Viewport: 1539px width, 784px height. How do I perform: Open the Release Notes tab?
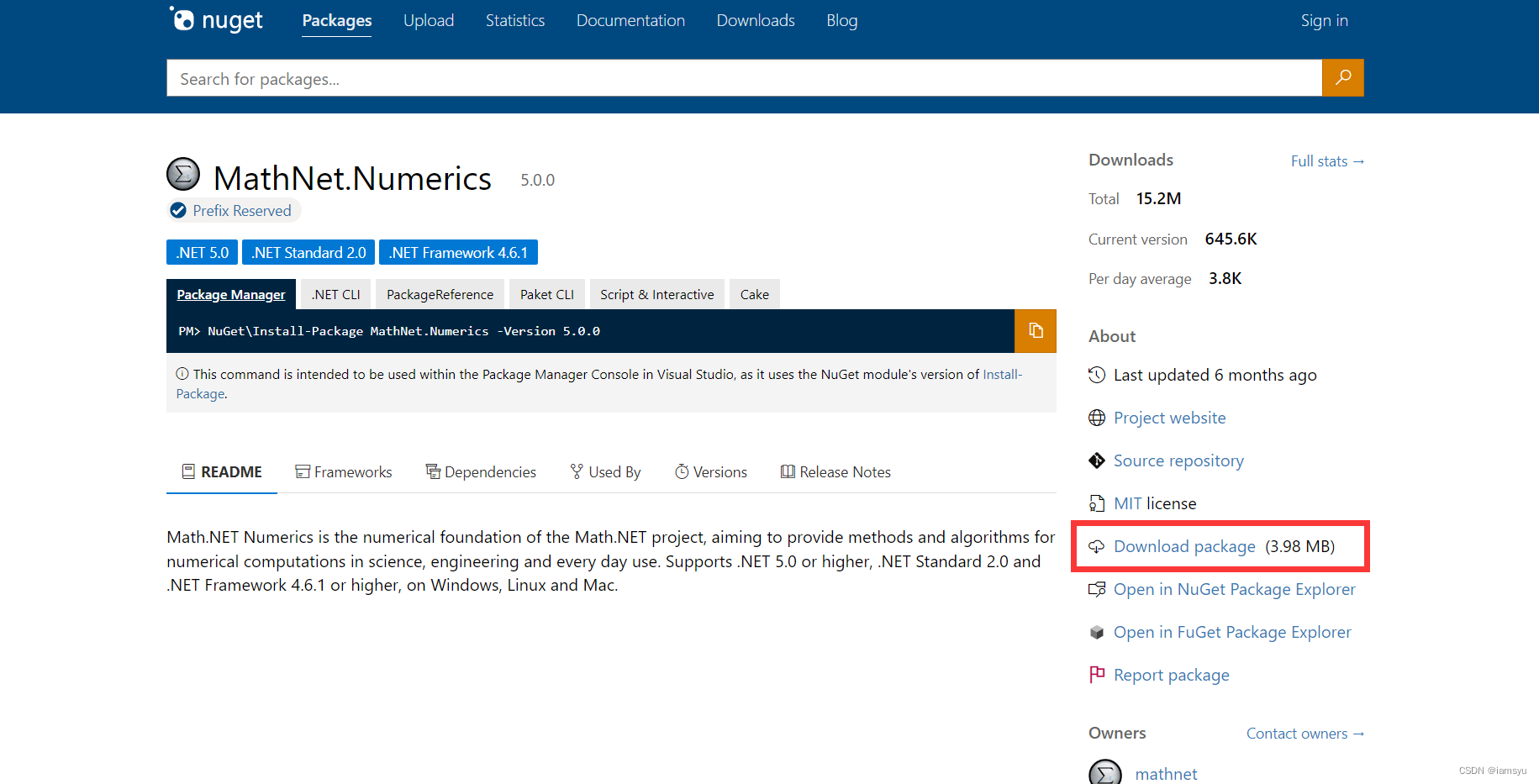[x=835, y=472]
